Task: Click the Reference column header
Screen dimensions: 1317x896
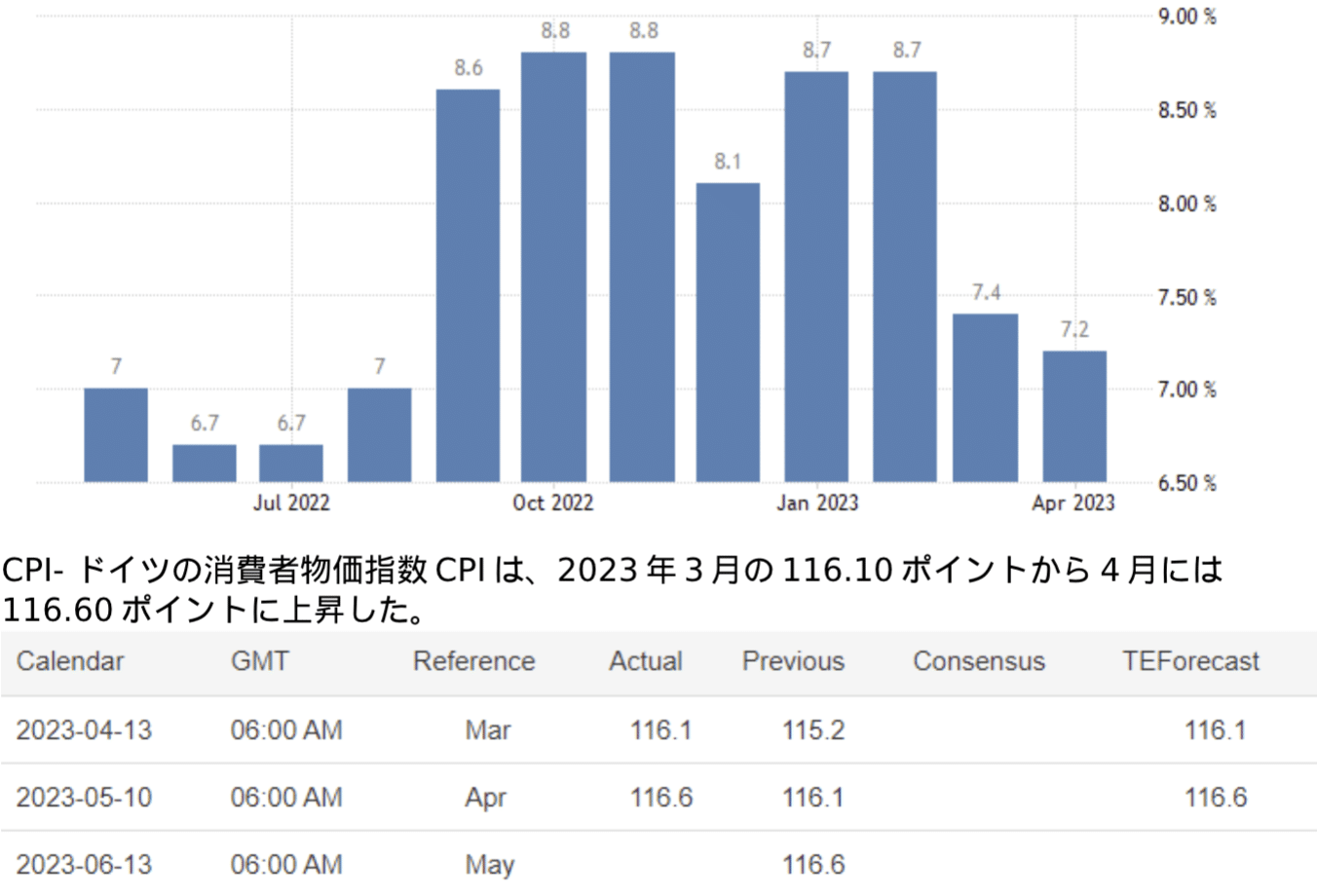Action: coord(473,661)
